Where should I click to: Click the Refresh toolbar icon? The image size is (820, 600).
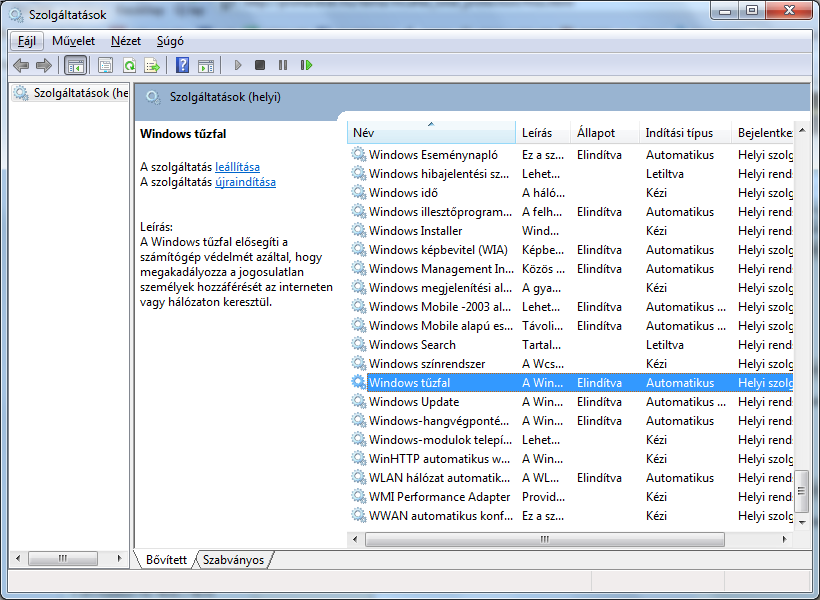[129, 65]
